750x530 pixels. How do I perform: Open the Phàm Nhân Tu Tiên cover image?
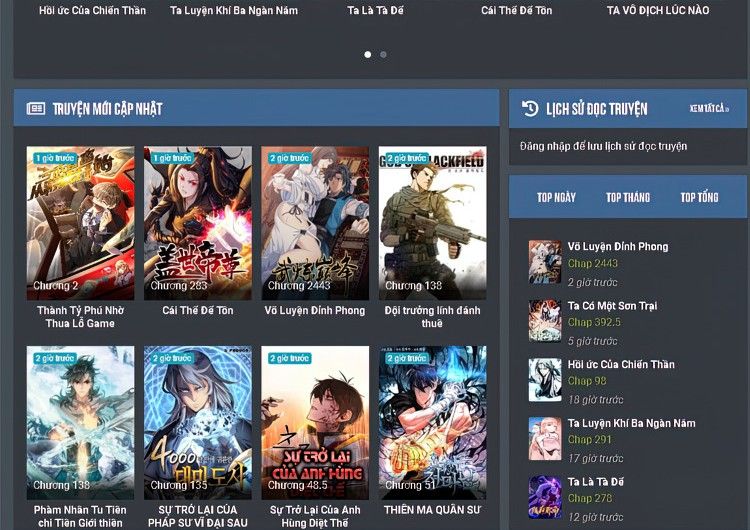[80, 422]
